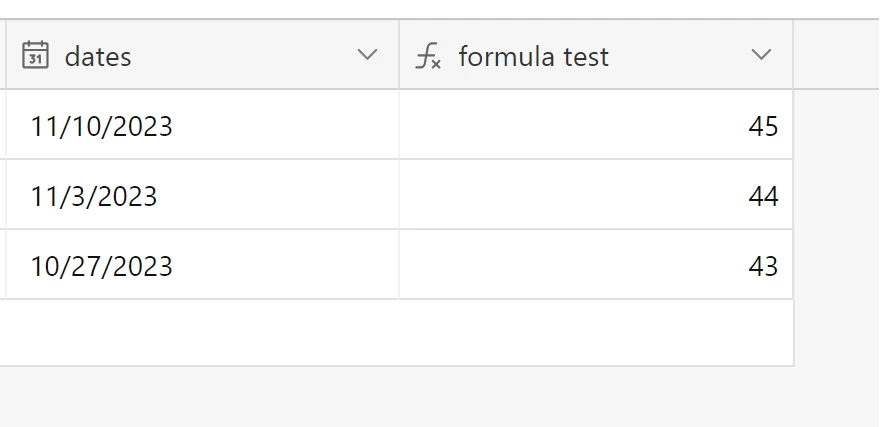Select the dates column header label
The width and height of the screenshot is (880, 427).
98,57
